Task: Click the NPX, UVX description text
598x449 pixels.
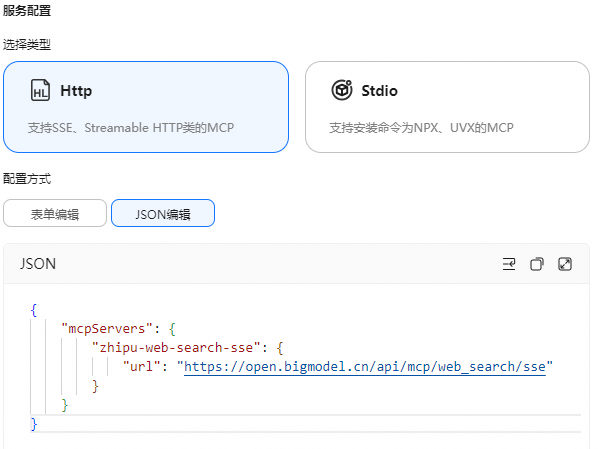Action: [x=421, y=127]
